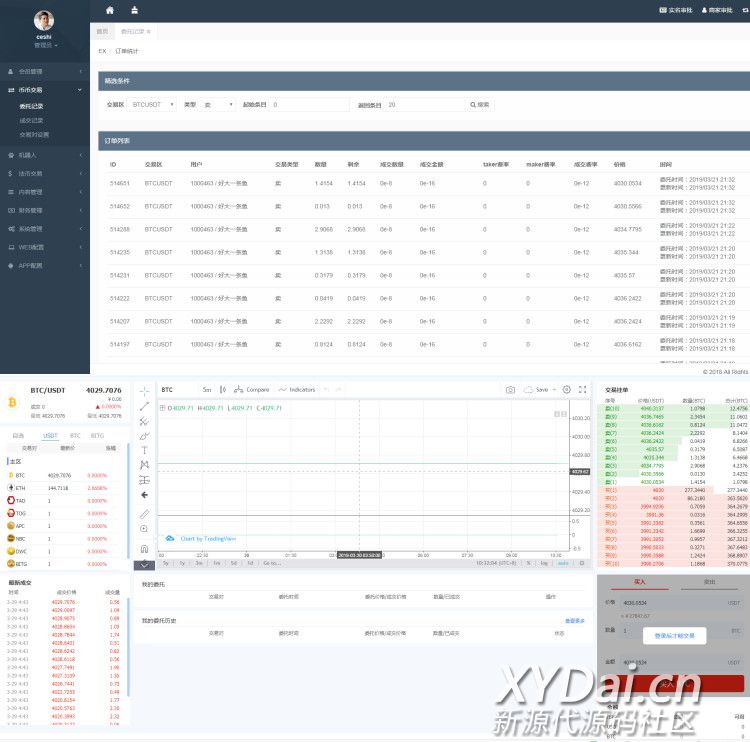The image size is (750, 742).
Task: Open highlighted first submenu item in sidebar
Action: coord(31,106)
